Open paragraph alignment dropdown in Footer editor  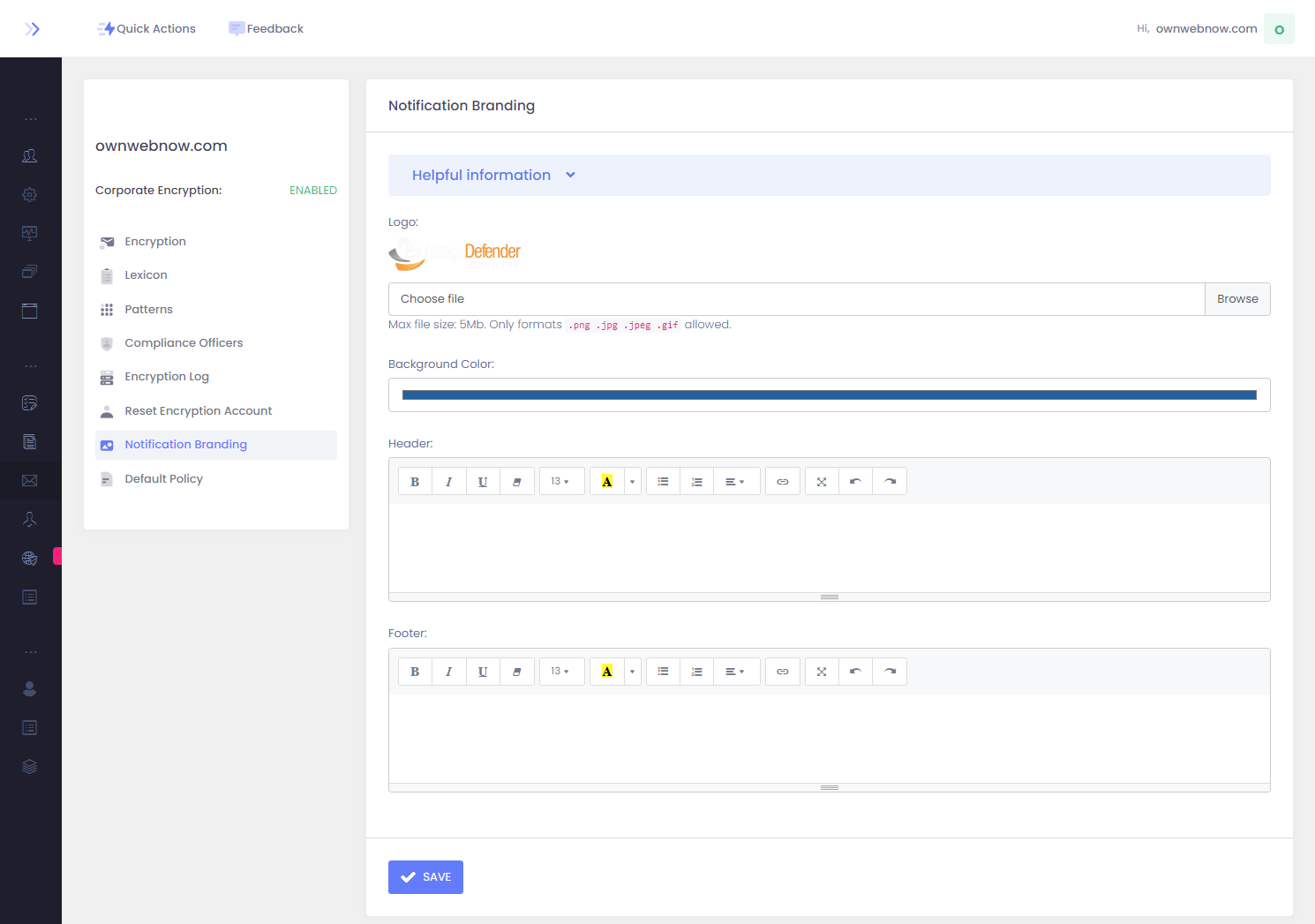[x=735, y=672]
